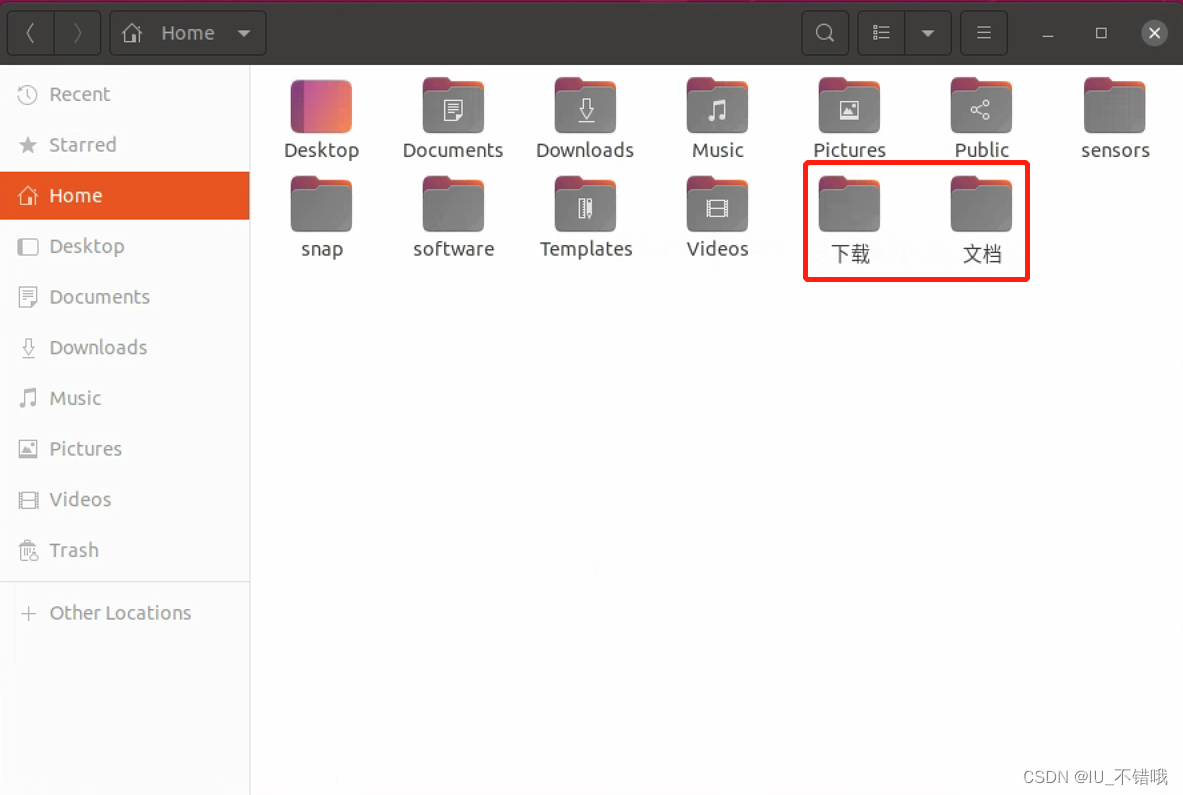Select the Documents folder icon
The width and height of the screenshot is (1183, 795).
coord(453,106)
